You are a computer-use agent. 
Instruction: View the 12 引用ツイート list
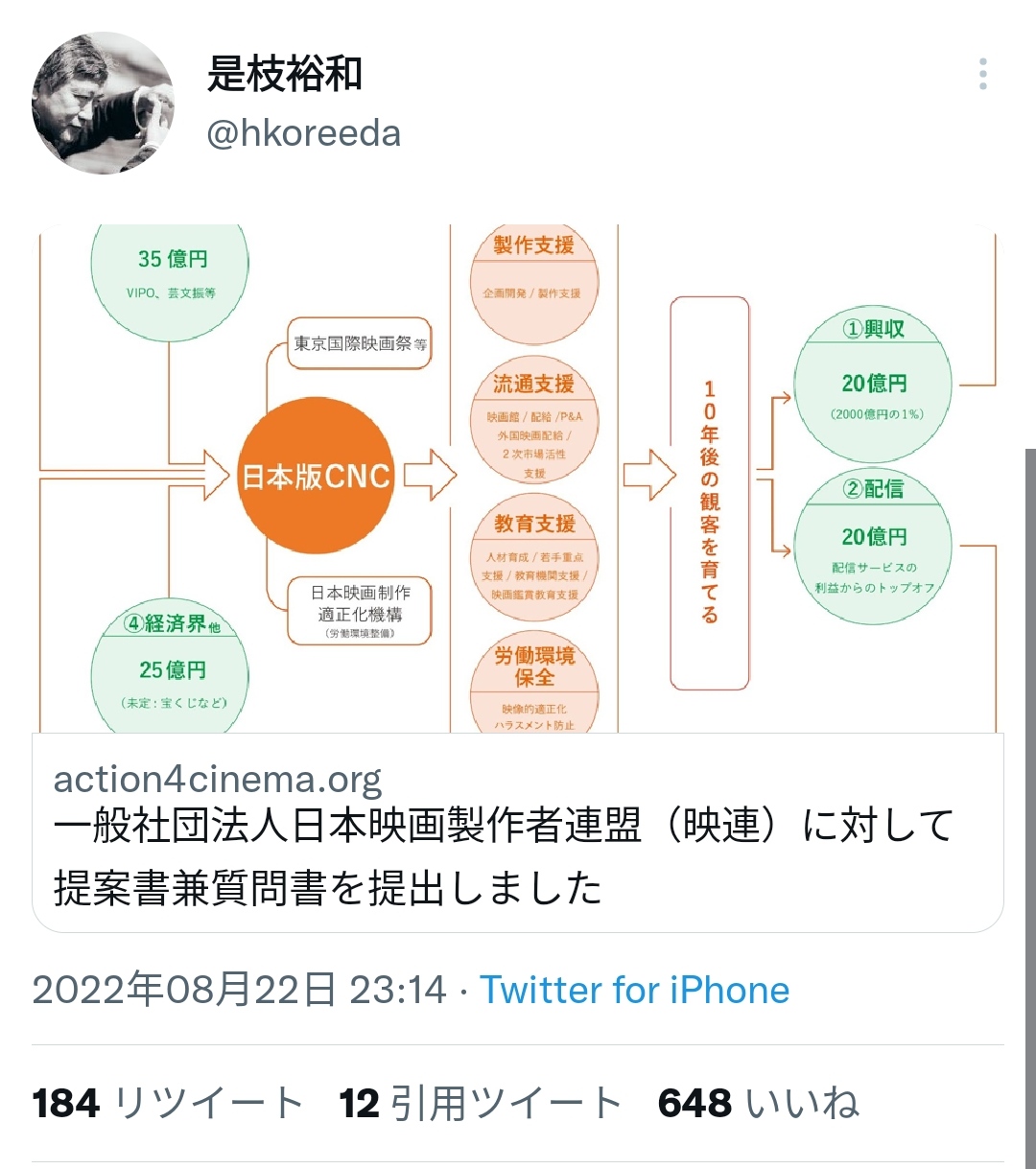481,1104
